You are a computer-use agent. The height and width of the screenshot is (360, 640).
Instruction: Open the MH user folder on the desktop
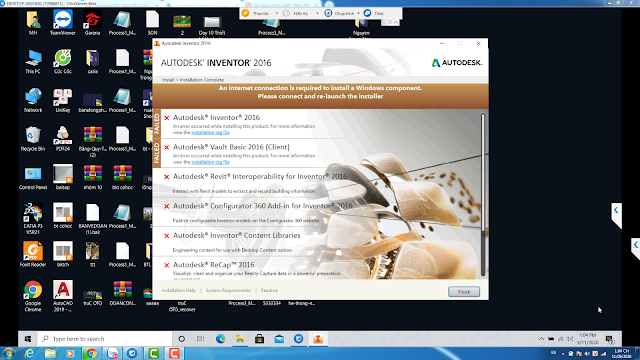(x=33, y=22)
